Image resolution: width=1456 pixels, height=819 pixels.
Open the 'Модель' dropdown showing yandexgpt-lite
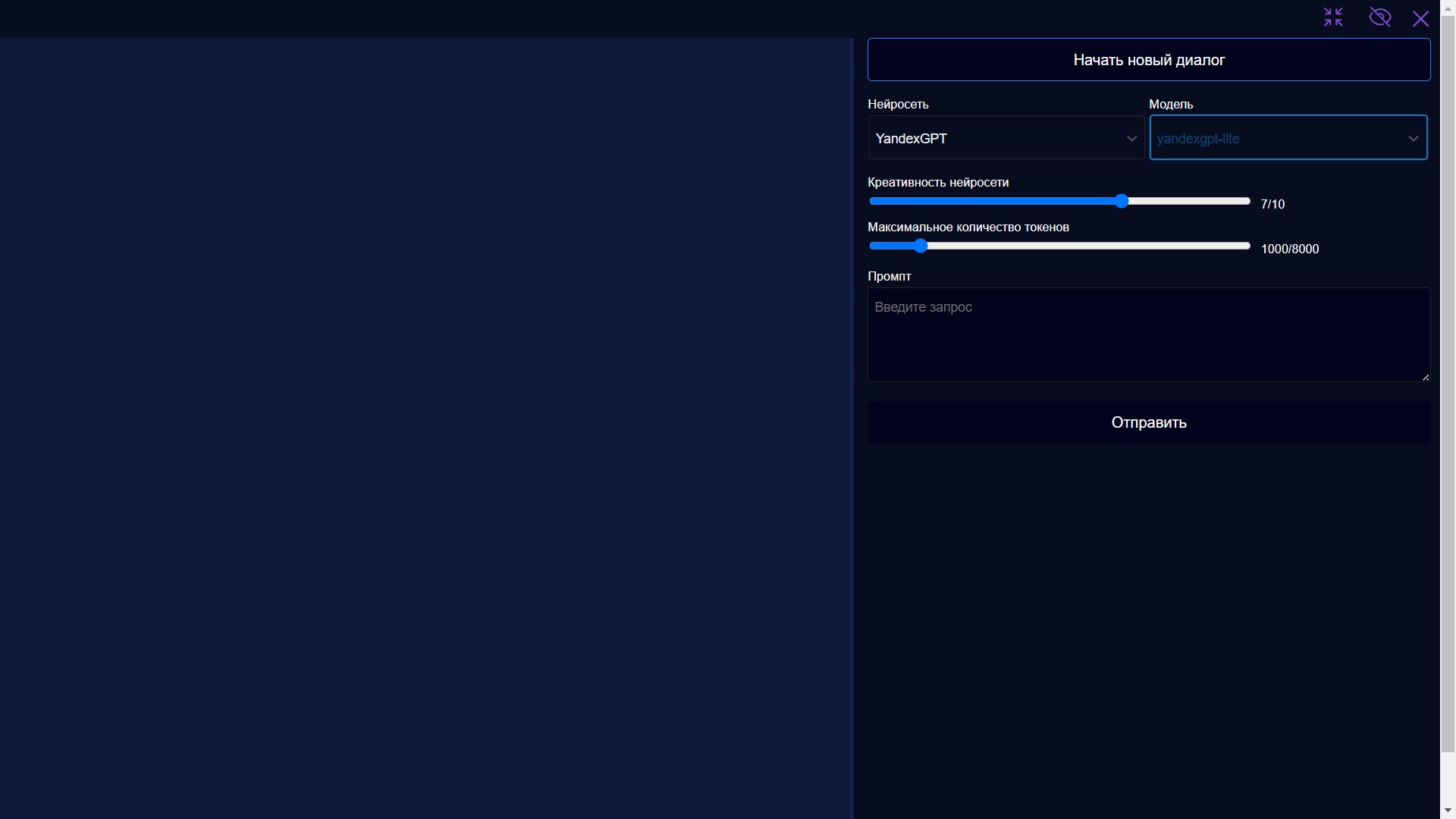(1288, 138)
